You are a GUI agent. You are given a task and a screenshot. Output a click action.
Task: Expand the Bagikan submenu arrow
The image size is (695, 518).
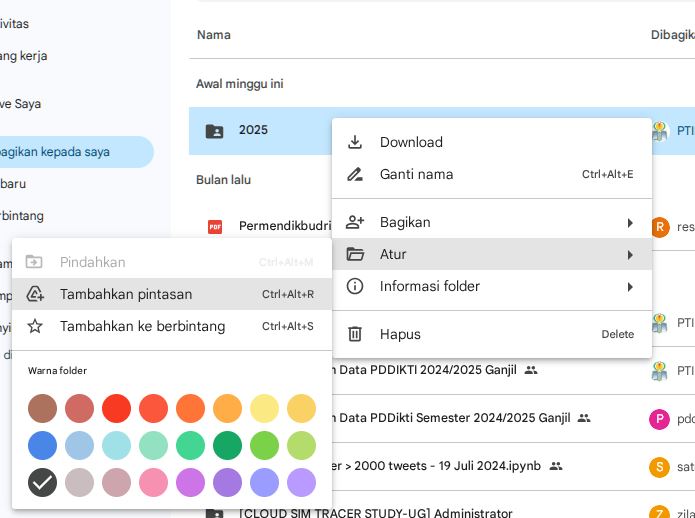630,222
